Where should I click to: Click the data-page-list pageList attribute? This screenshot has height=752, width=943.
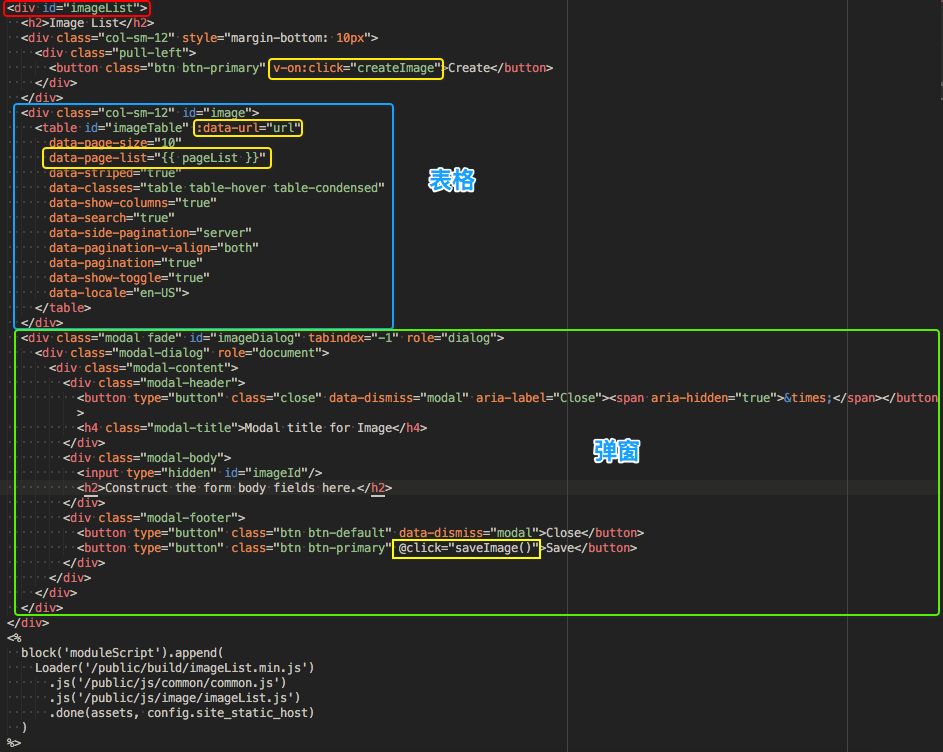coord(157,158)
